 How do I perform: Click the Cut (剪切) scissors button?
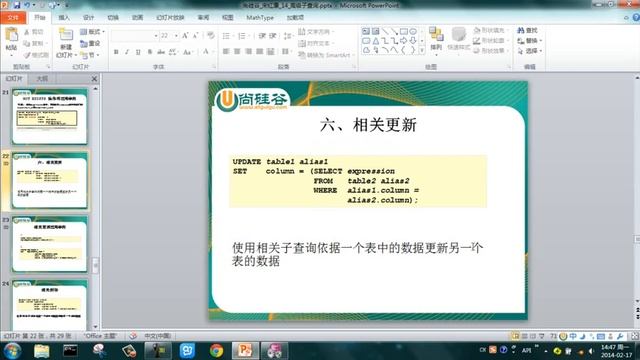[34, 32]
